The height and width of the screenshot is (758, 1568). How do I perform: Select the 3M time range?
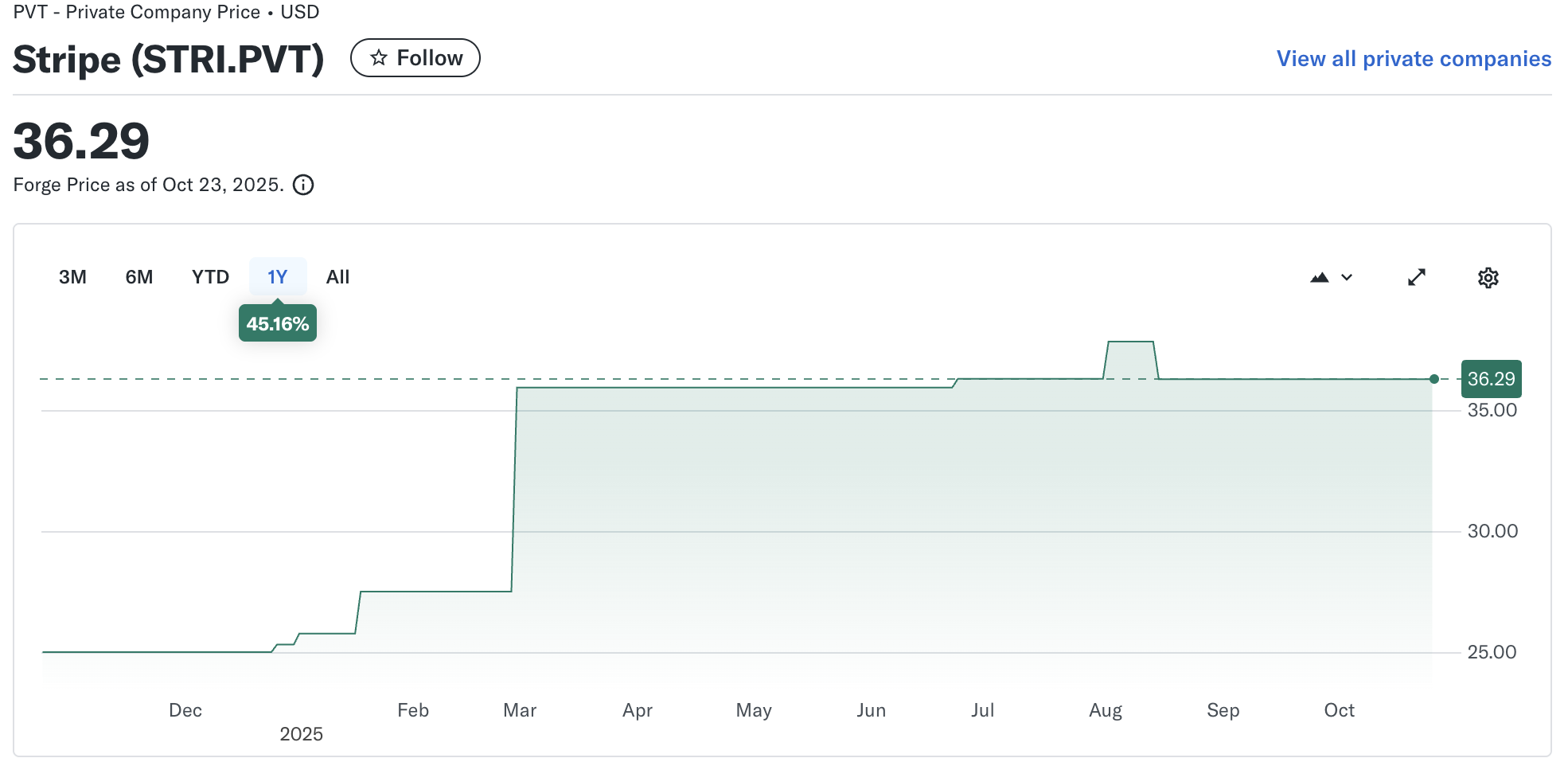tap(72, 277)
